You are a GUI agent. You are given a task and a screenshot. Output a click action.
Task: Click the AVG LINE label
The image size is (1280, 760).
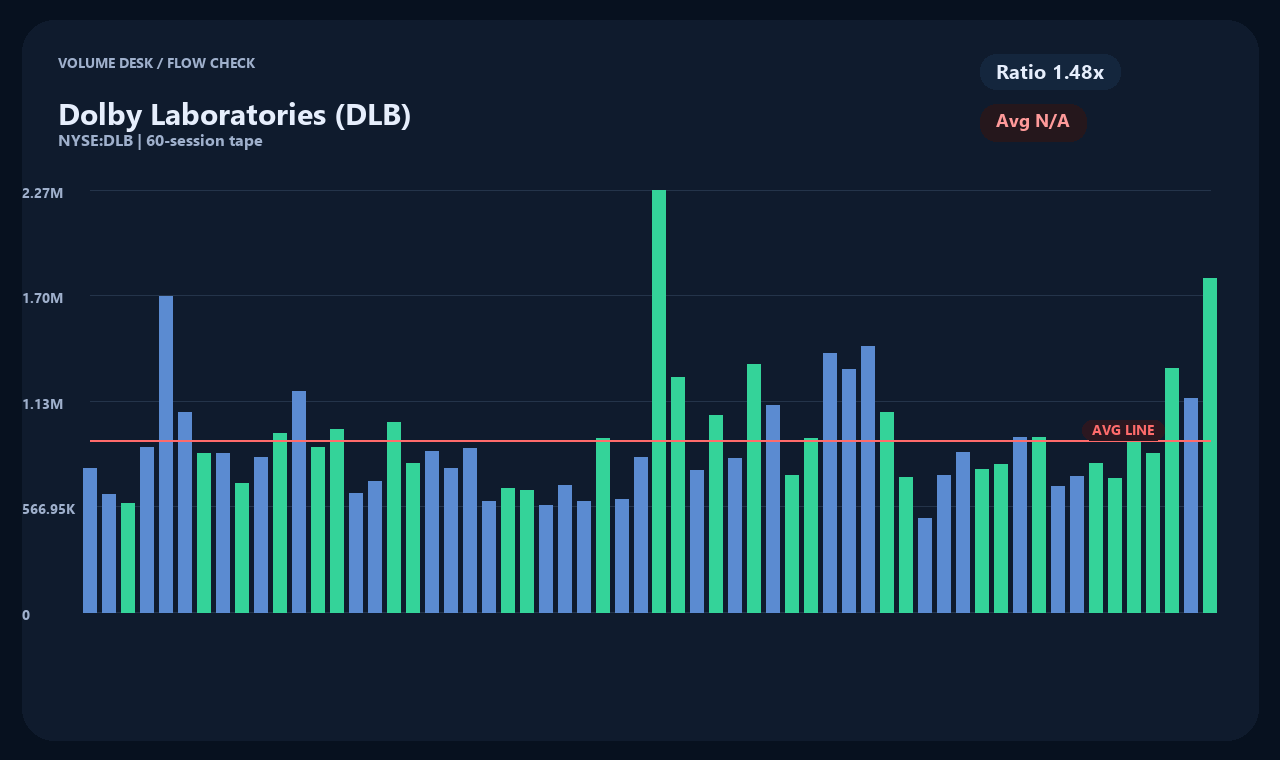1123,430
